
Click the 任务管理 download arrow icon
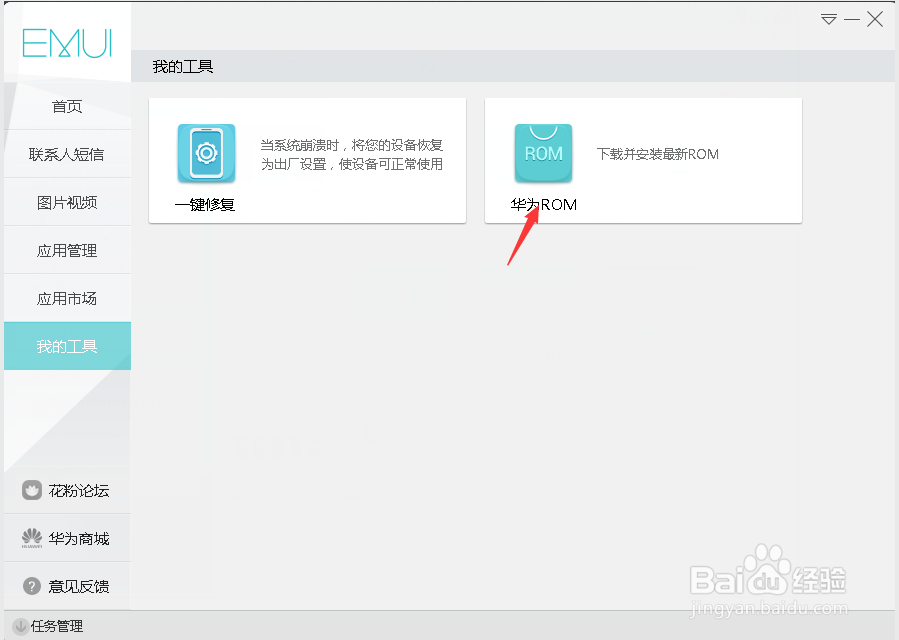pyautogui.click(x=20, y=626)
